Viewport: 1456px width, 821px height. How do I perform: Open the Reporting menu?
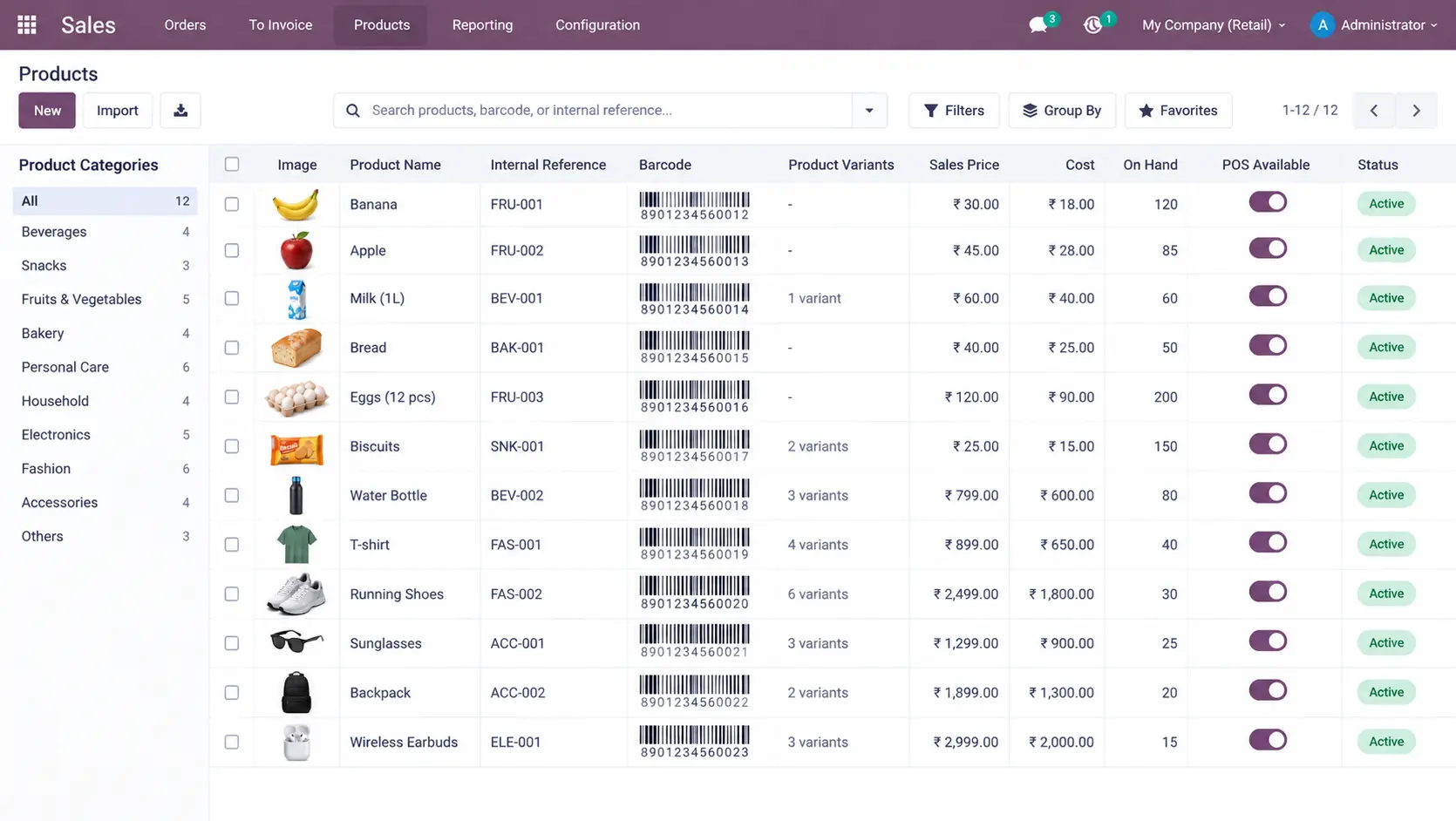coord(482,25)
